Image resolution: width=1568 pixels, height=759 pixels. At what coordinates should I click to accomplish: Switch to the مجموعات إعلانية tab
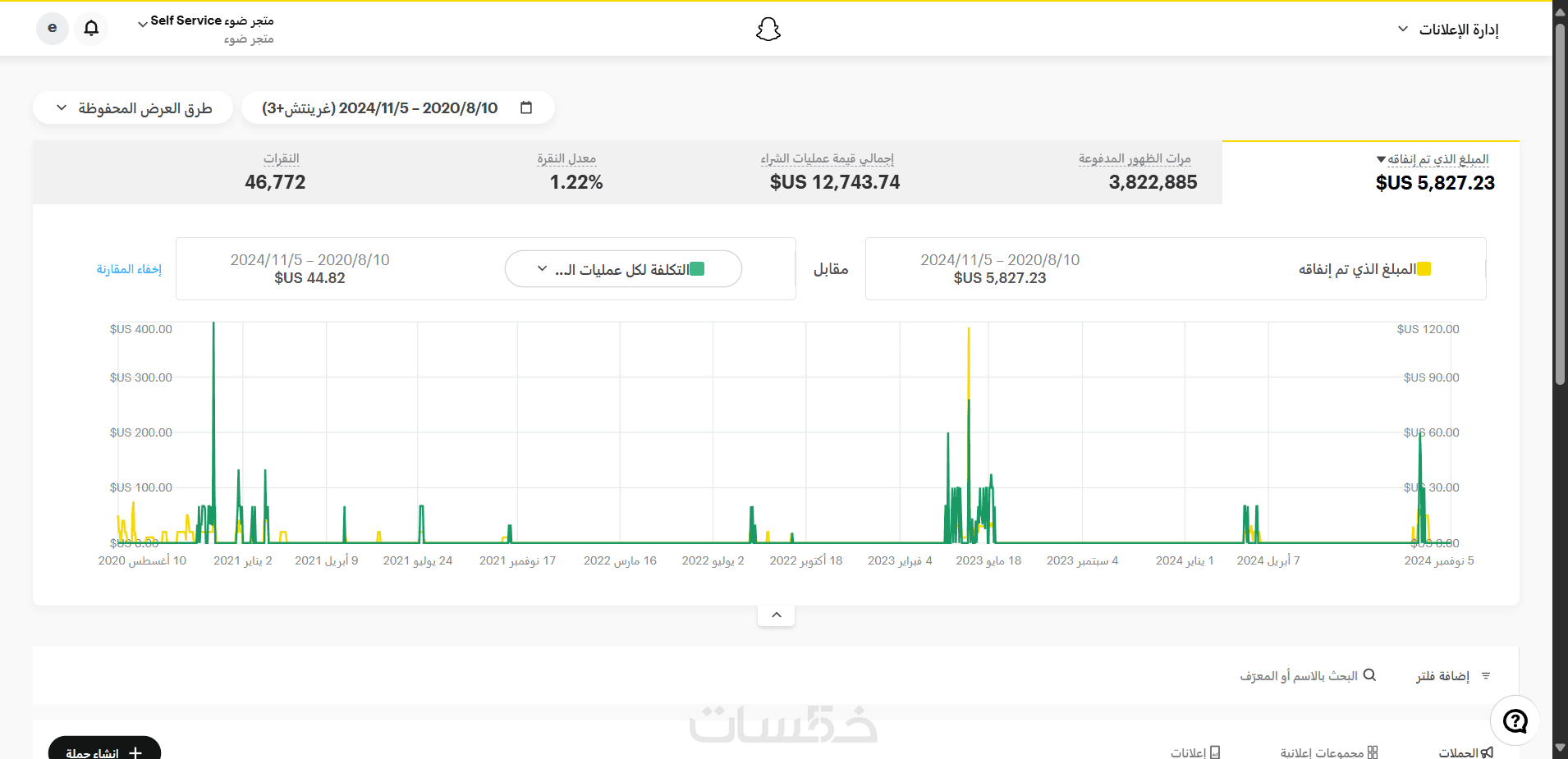(x=1329, y=752)
